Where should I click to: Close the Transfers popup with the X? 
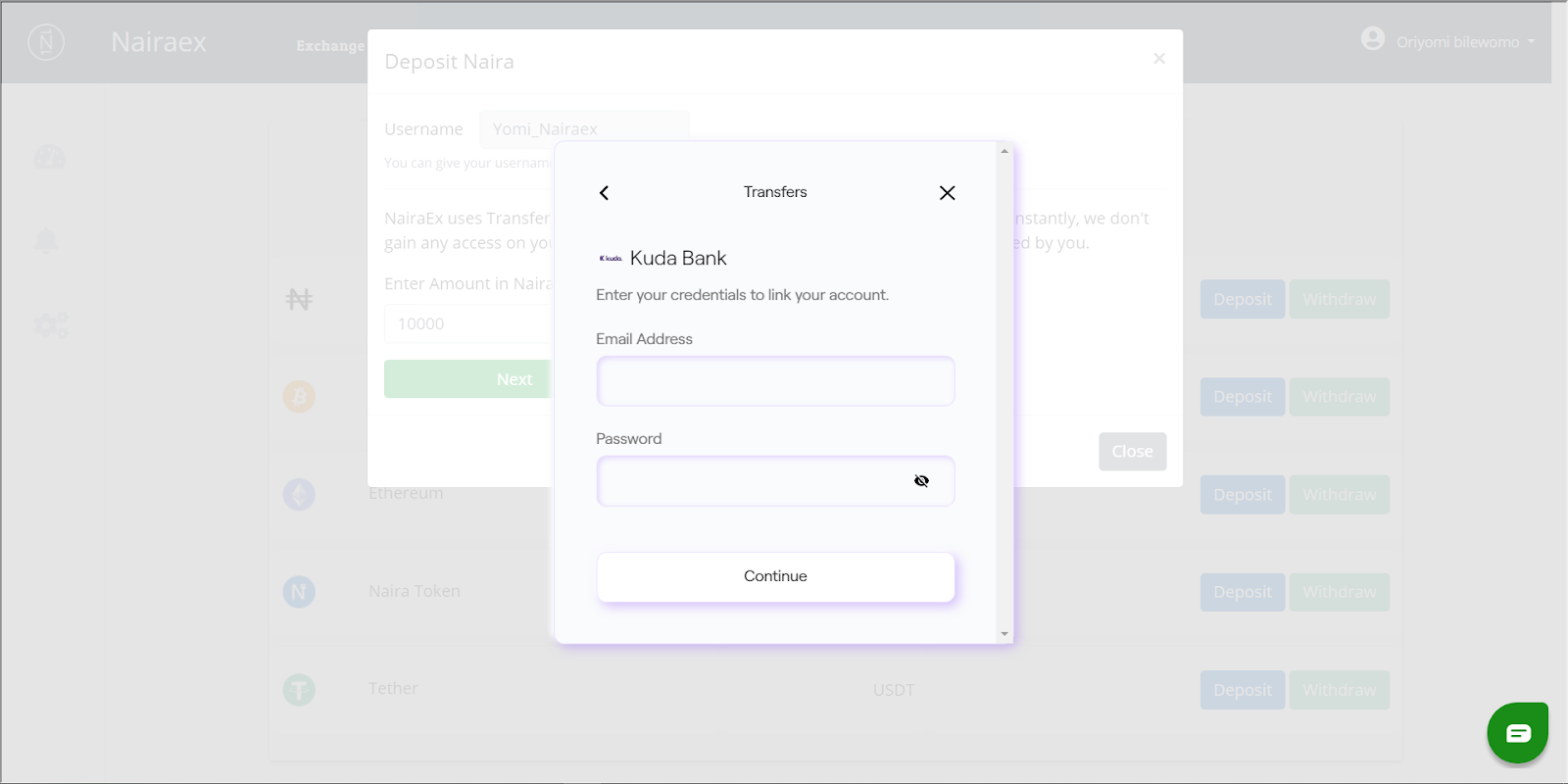click(947, 193)
